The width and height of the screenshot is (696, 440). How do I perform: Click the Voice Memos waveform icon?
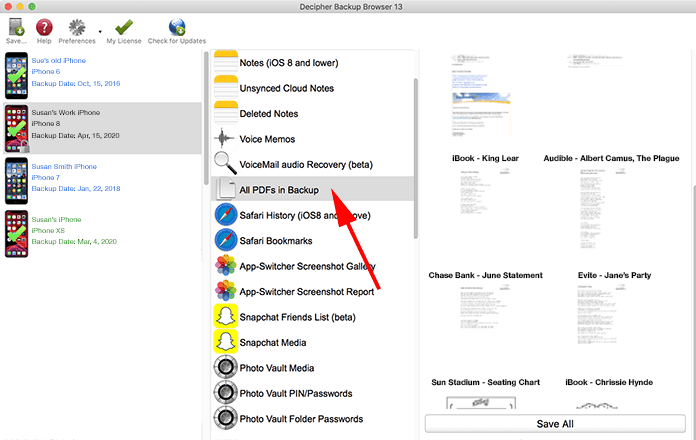[225, 139]
